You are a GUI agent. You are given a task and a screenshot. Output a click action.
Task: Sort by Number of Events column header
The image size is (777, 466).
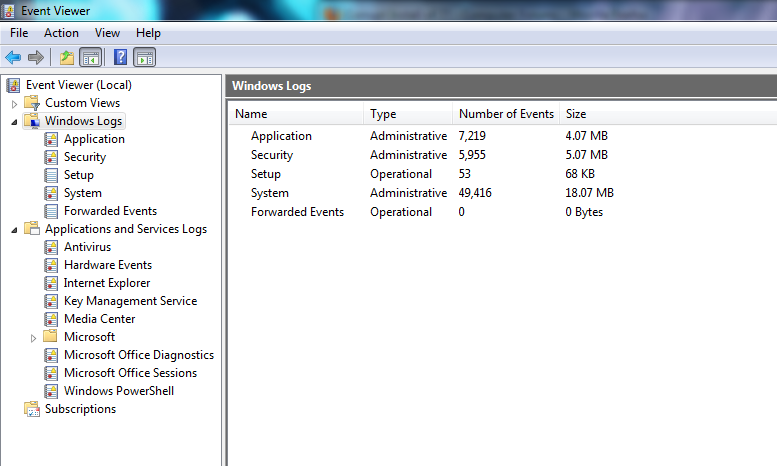[x=506, y=114]
